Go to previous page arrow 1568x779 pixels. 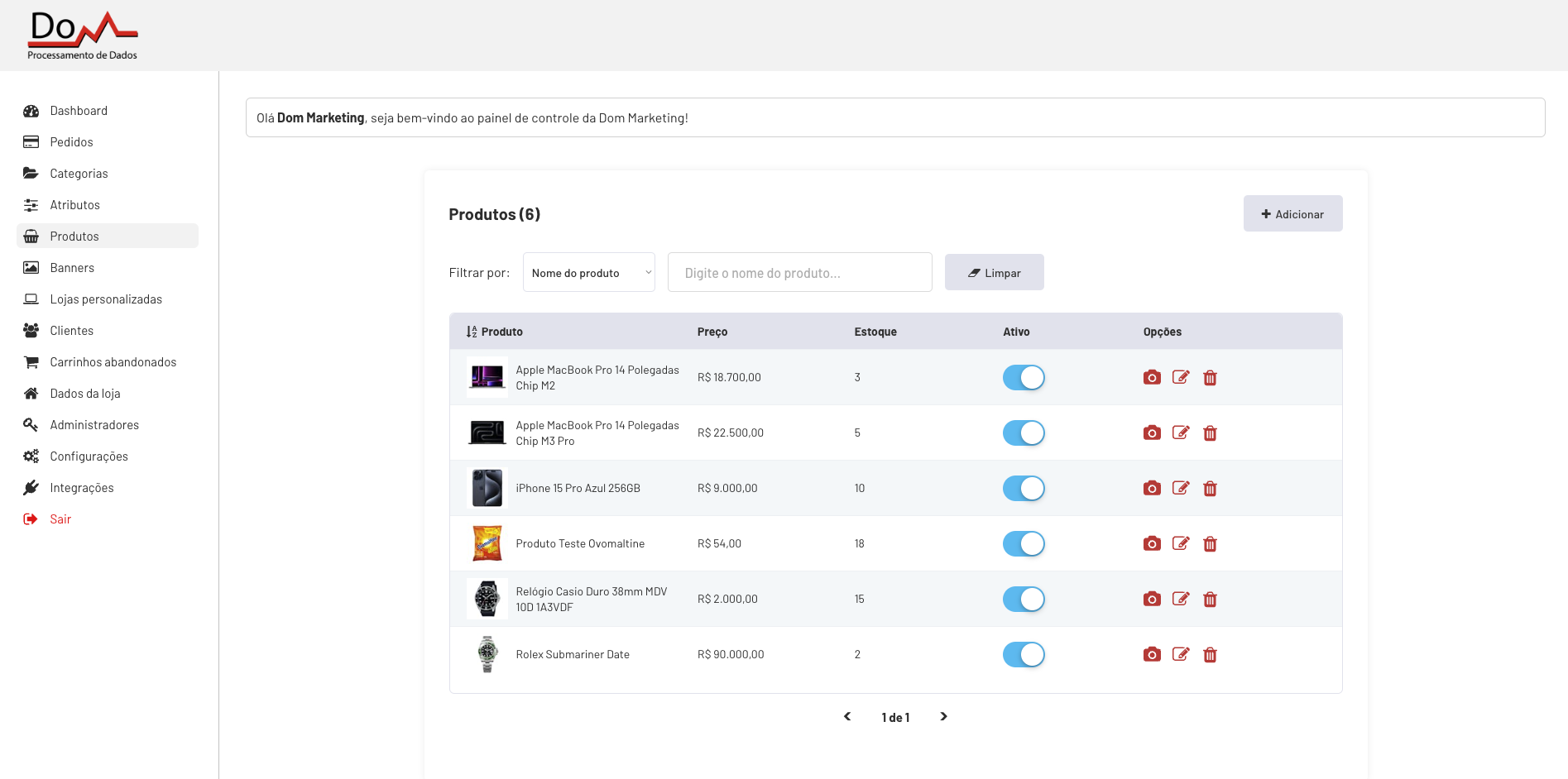(x=847, y=716)
